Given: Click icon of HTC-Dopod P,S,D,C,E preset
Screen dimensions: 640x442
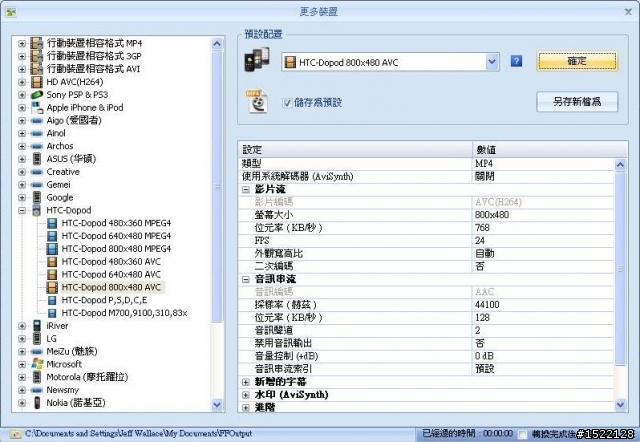Looking at the screenshot, I should (x=52, y=300).
